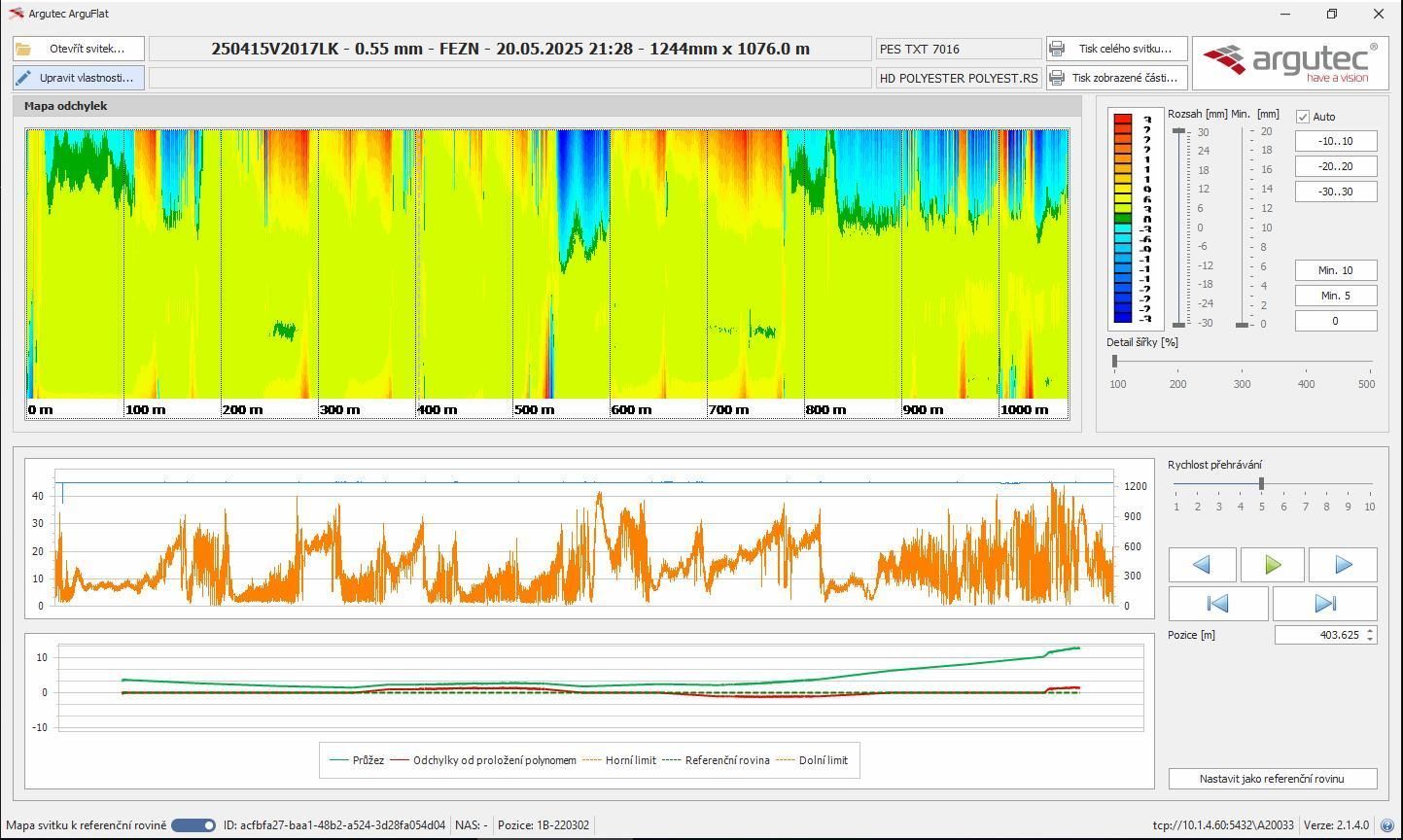Click the ID text in status bar
The height and width of the screenshot is (840, 1403).
[x=334, y=825]
